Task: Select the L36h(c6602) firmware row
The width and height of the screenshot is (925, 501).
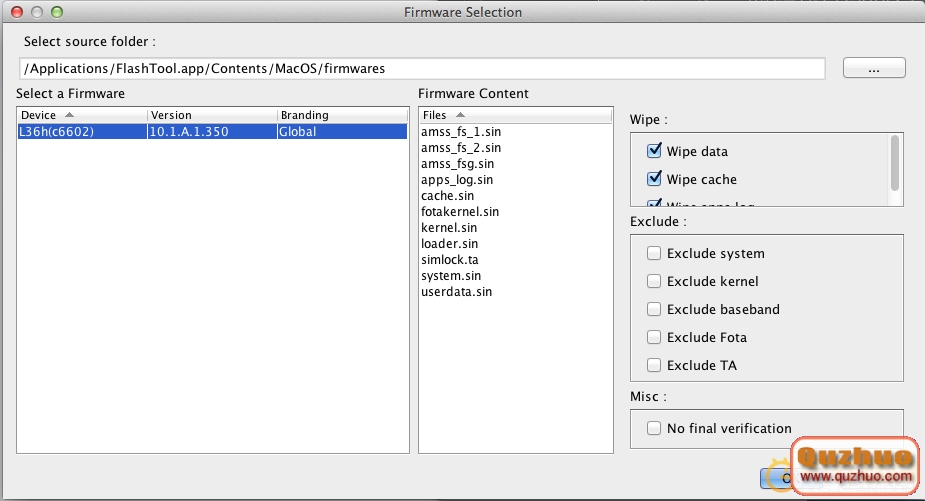Action: 212,131
